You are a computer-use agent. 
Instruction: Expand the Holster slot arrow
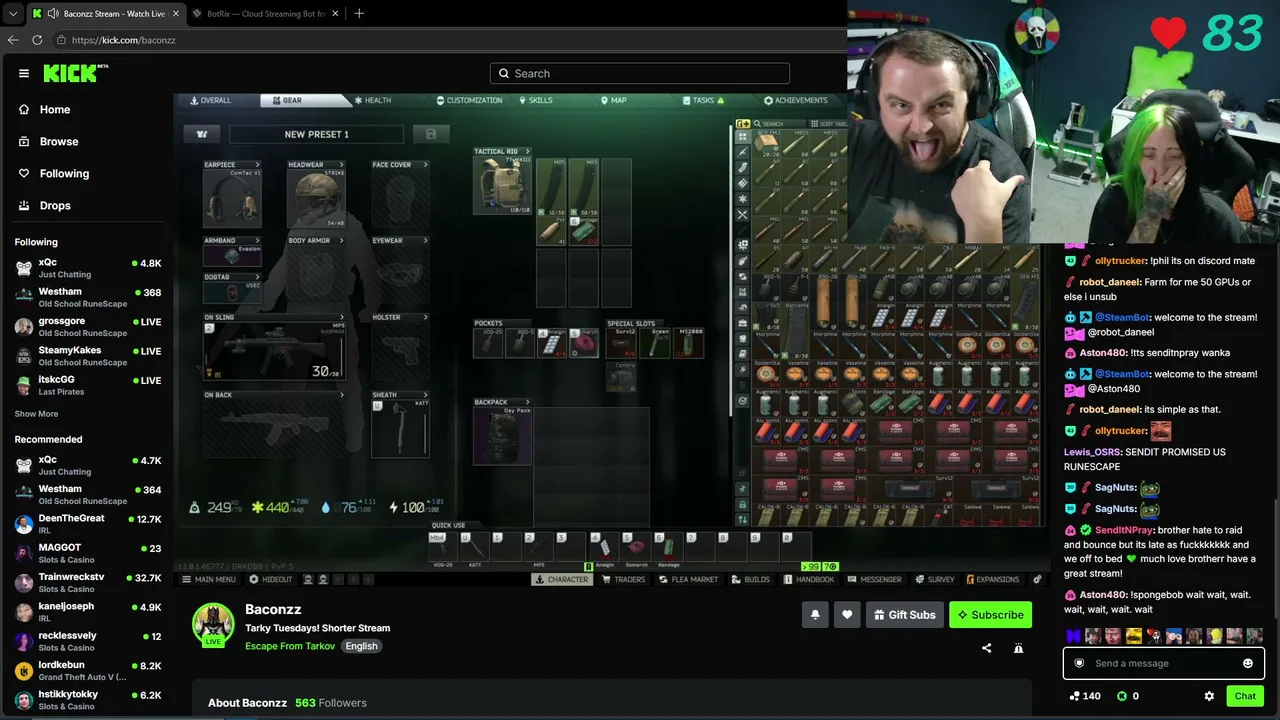(425, 318)
